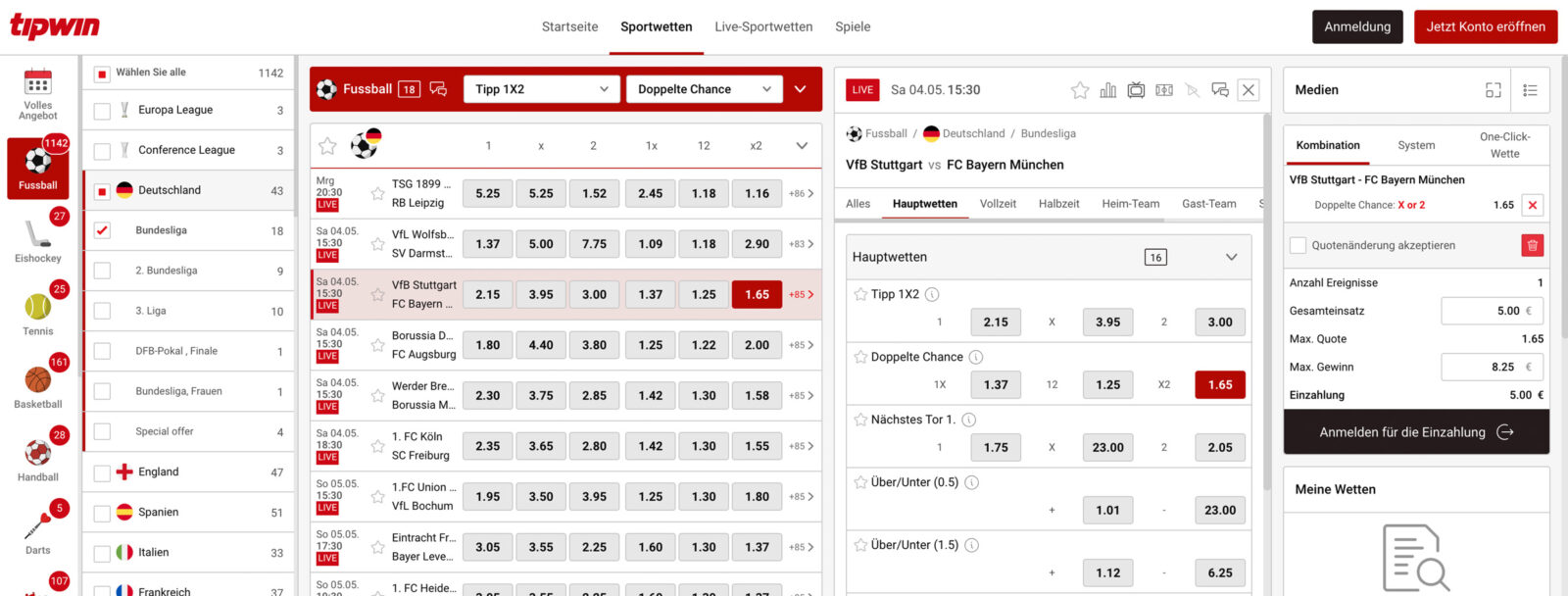The height and width of the screenshot is (596, 1568).
Task: Star the 1. FC Köln vs SC Freiburg match
Action: point(377,446)
